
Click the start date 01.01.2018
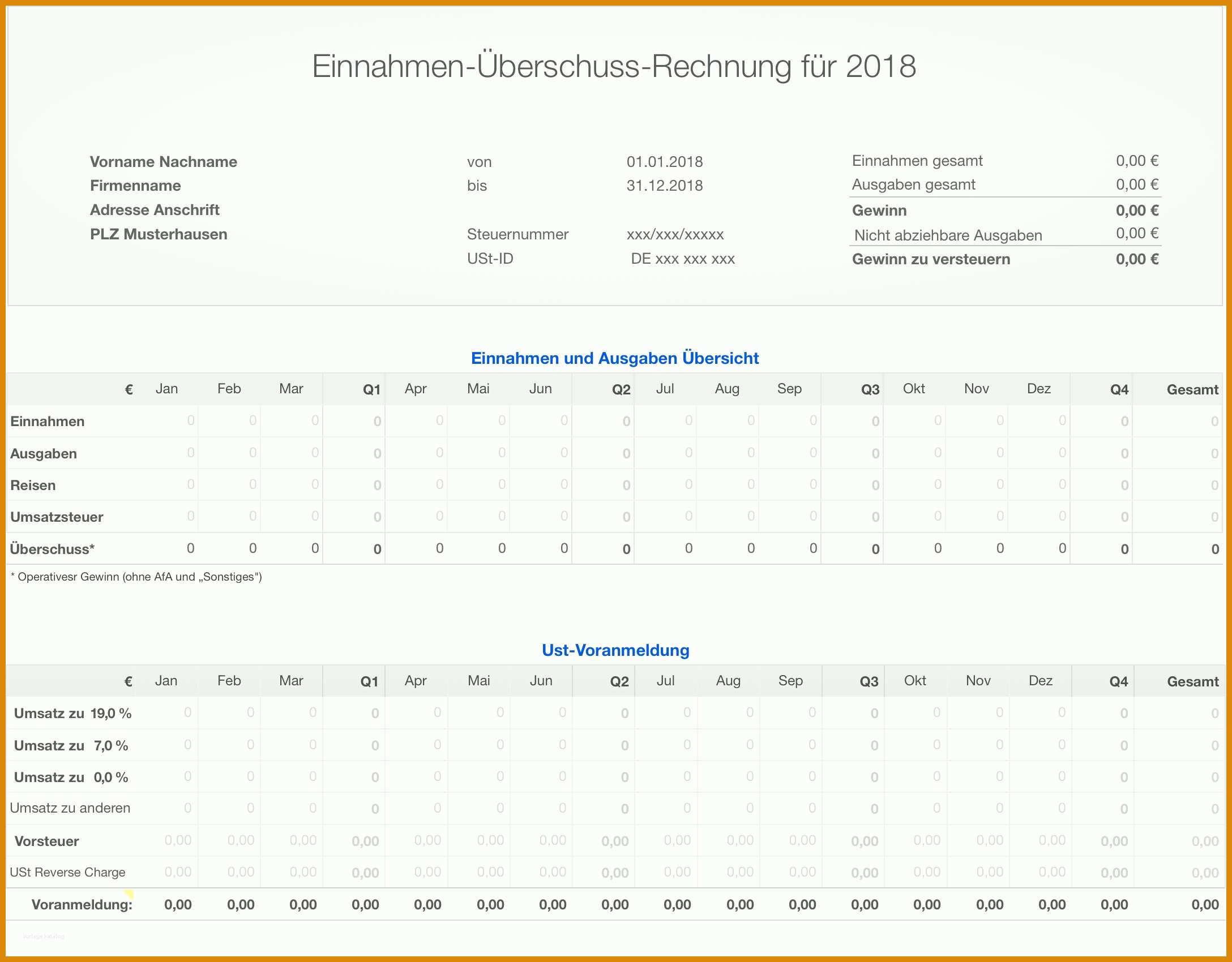(x=665, y=162)
